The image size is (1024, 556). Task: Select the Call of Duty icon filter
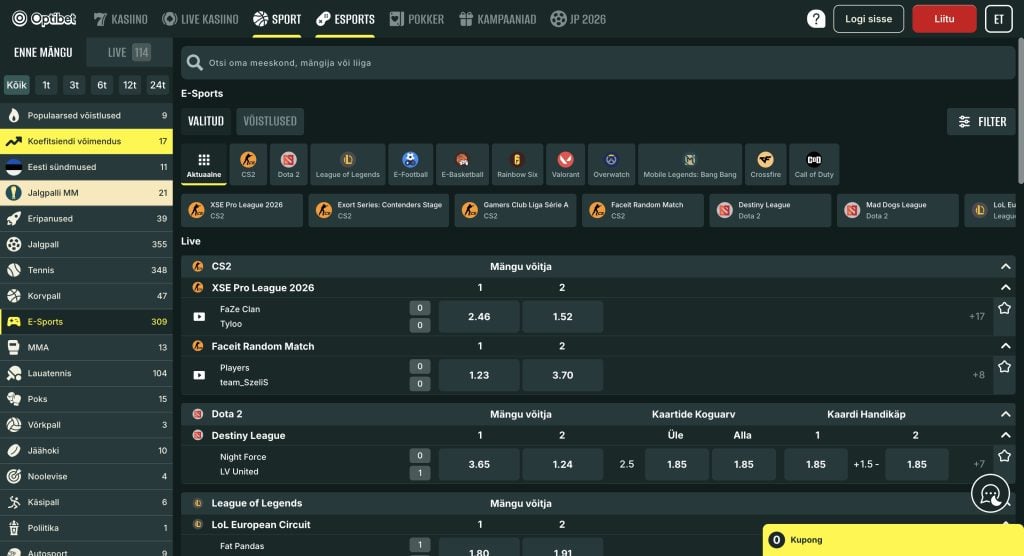point(814,164)
